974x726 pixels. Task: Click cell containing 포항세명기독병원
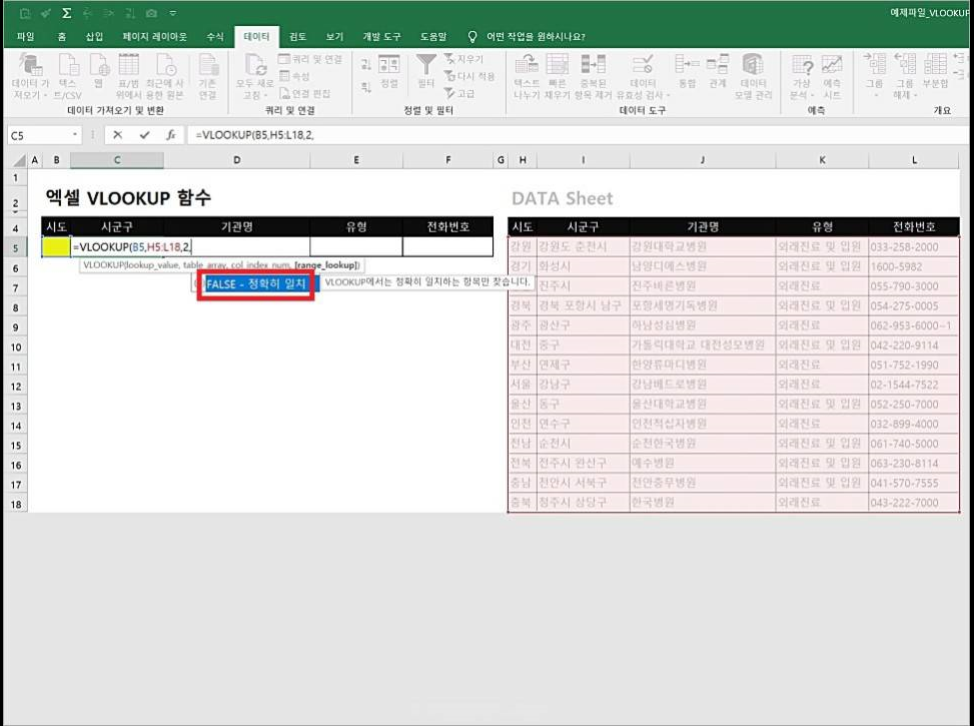pos(703,306)
